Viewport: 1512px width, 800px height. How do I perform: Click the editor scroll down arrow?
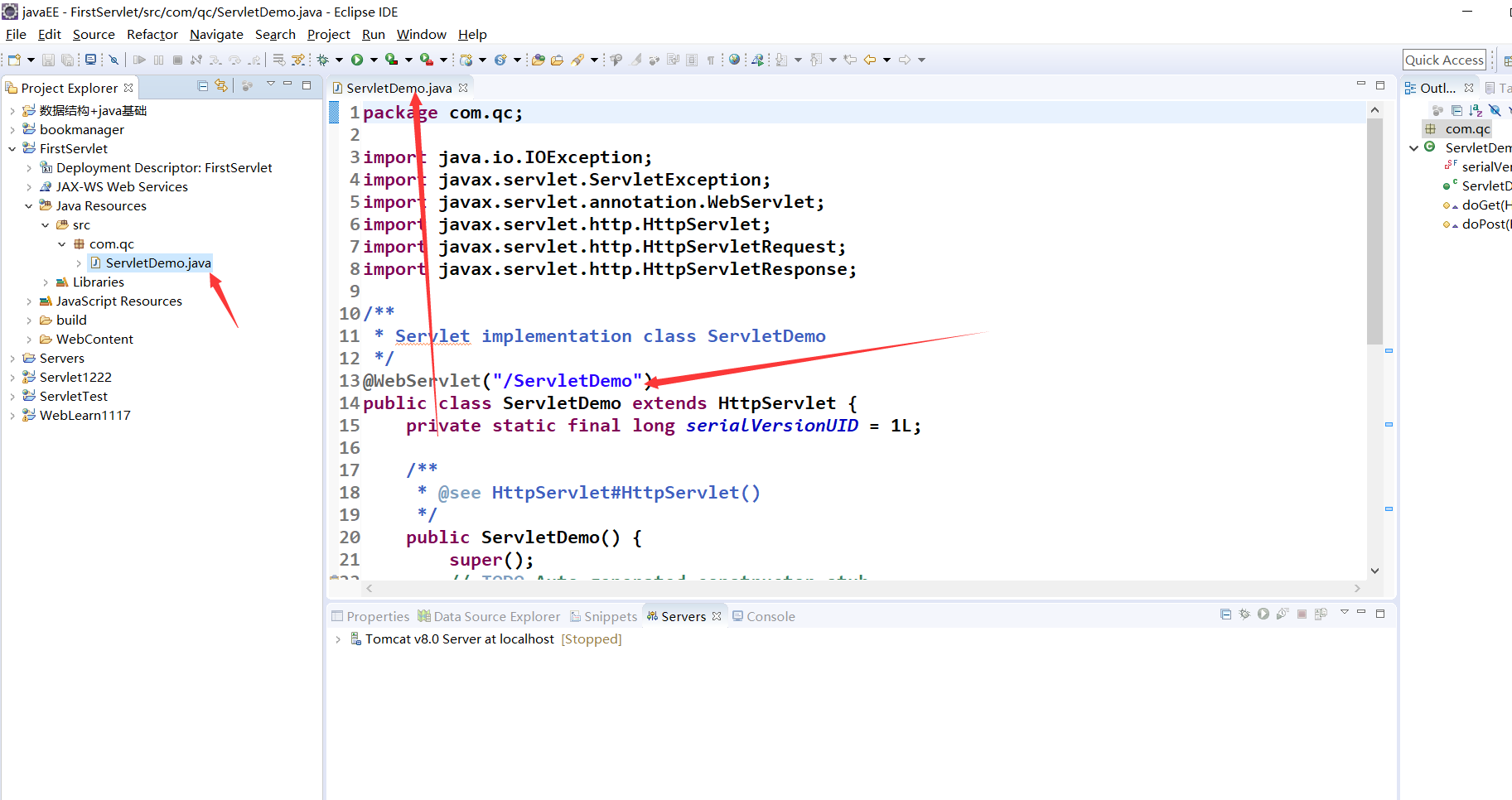(1374, 571)
